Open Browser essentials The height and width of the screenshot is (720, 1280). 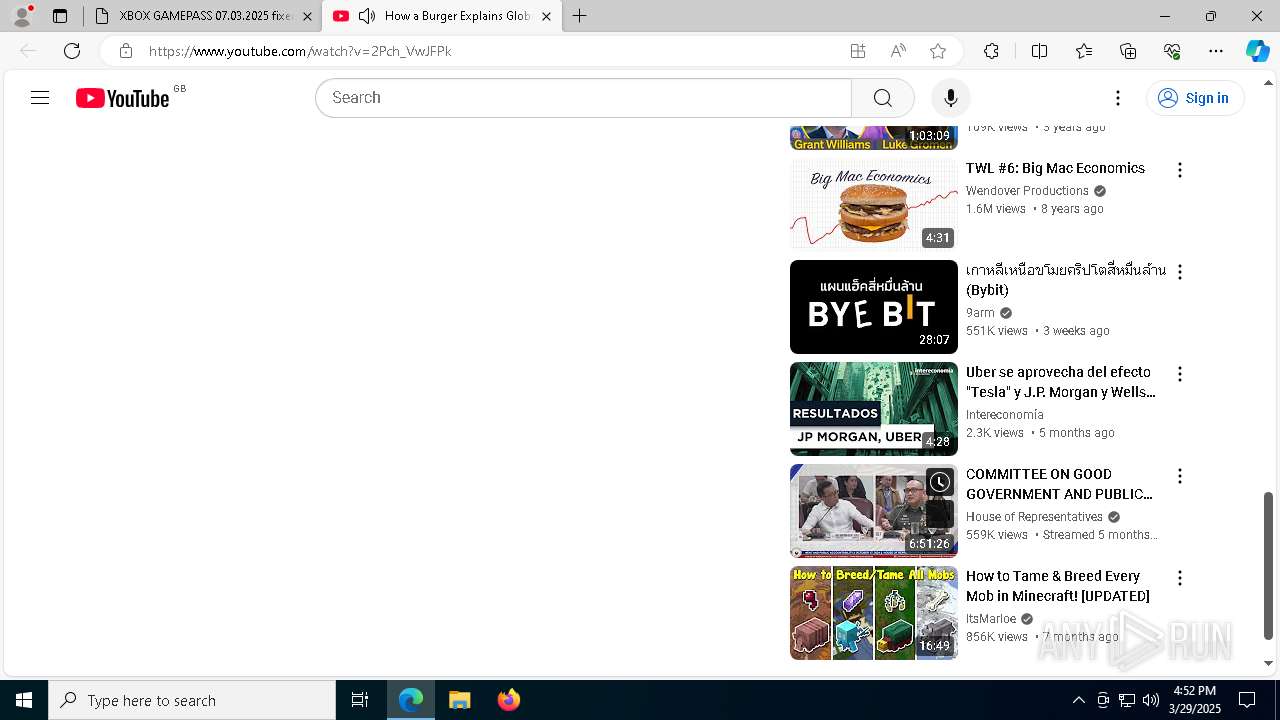pyautogui.click(x=1172, y=51)
